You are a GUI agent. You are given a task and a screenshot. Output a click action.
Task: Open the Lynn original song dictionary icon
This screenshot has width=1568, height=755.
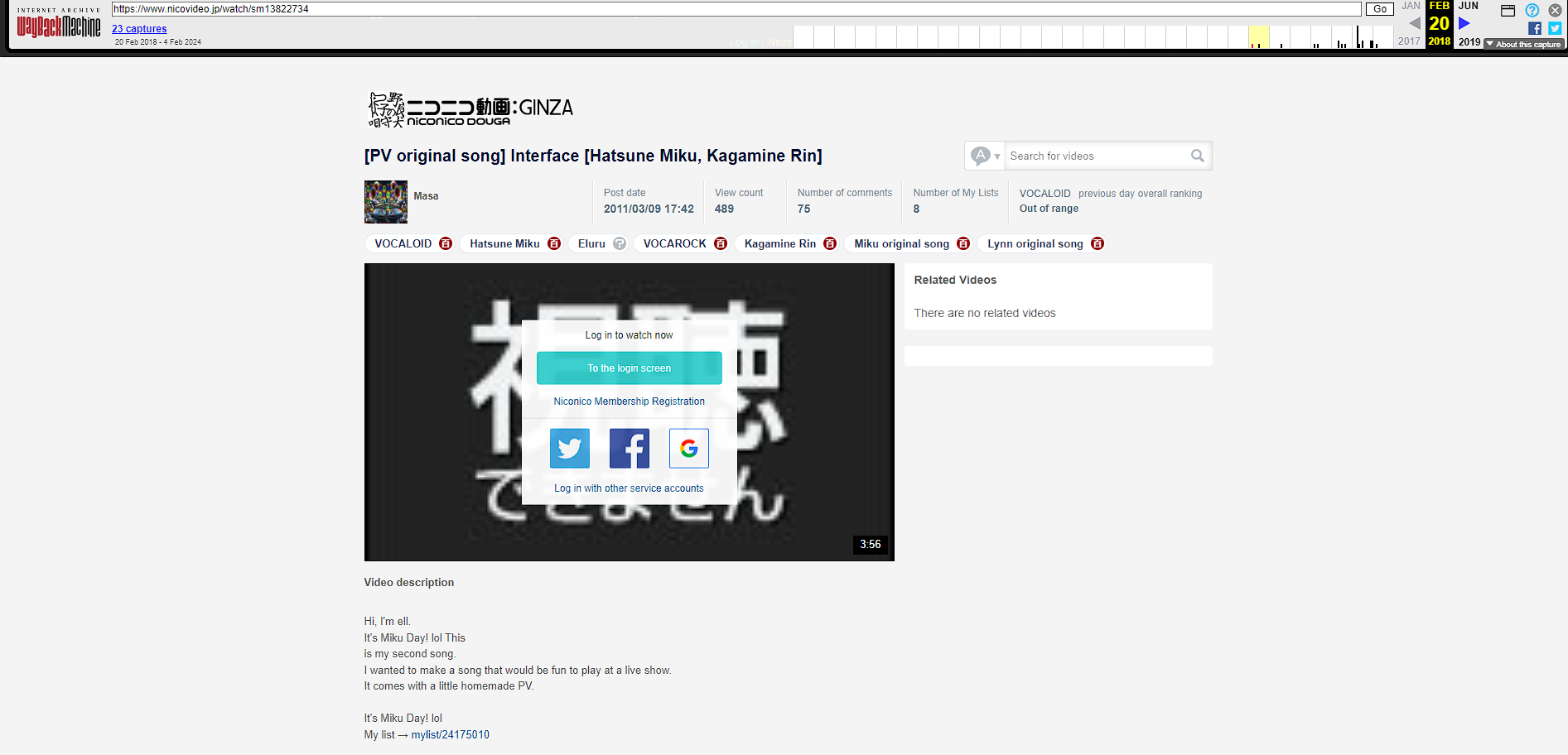point(1098,243)
